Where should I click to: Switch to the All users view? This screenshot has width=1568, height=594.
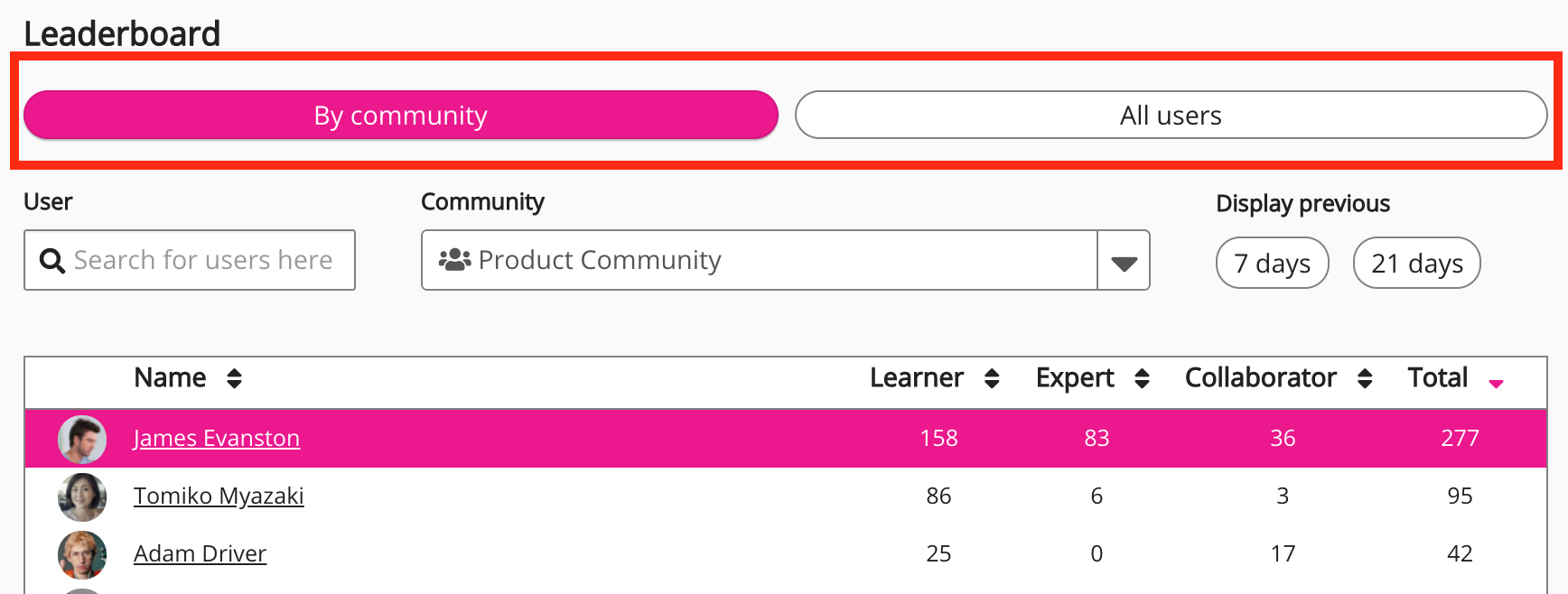(x=1171, y=116)
